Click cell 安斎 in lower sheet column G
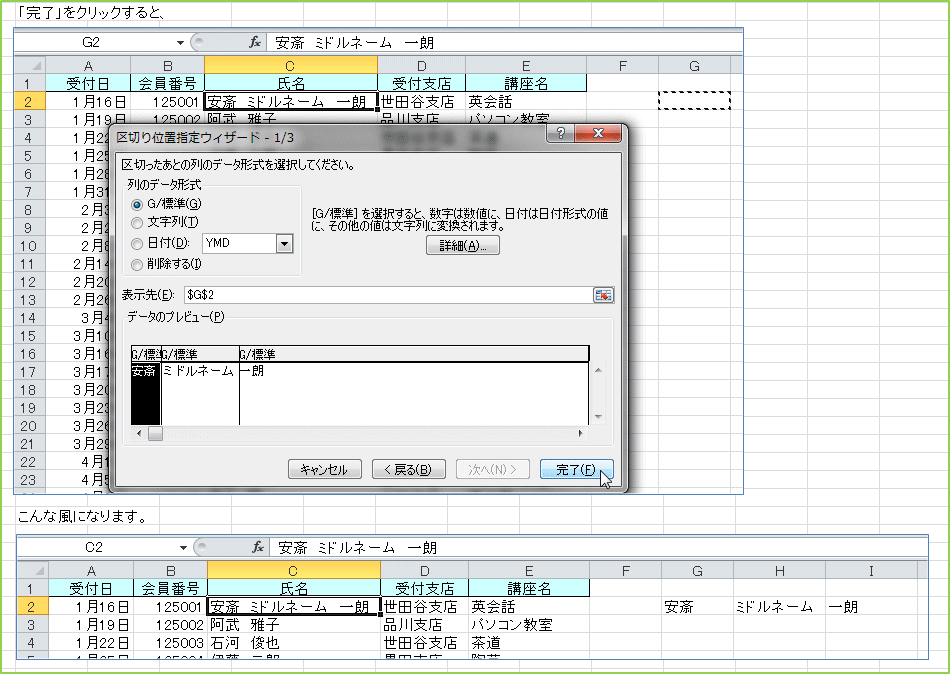The width and height of the screenshot is (950, 674). coord(697,606)
